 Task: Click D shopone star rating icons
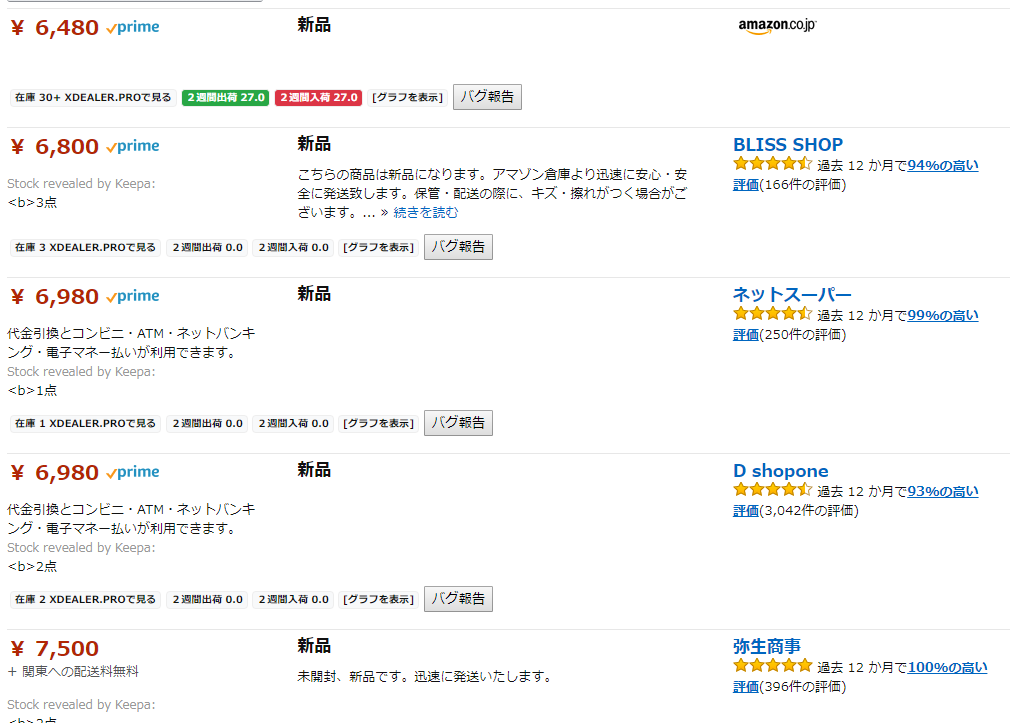click(x=772, y=490)
